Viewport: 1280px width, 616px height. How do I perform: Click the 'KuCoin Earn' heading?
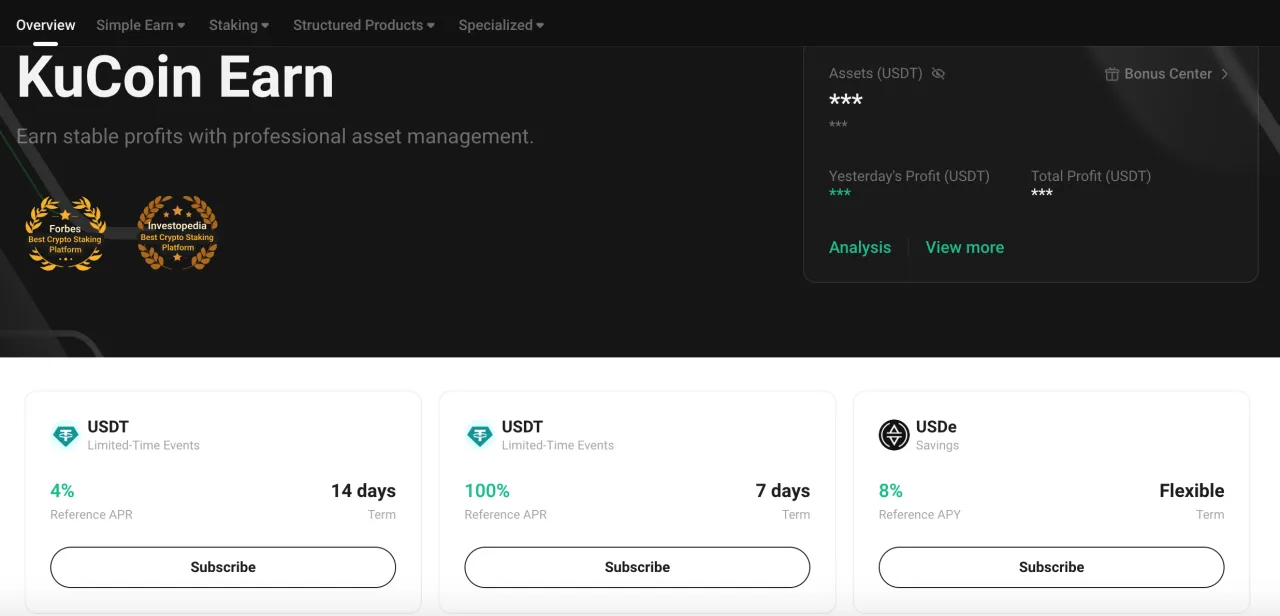click(x=175, y=77)
